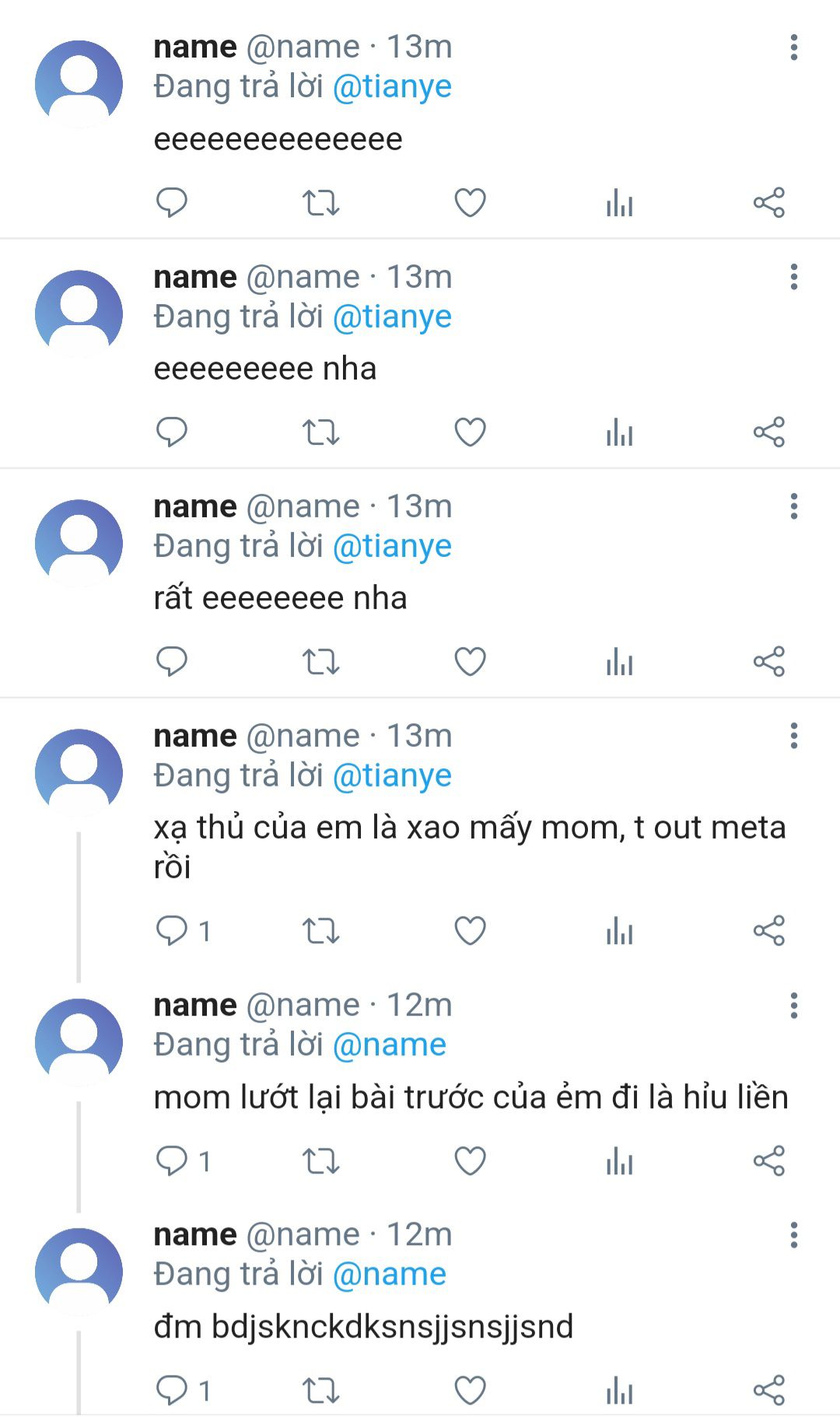Retweet the "đm bdjsknckdksnsjjsnsjjsnd" tweet

point(320,1390)
